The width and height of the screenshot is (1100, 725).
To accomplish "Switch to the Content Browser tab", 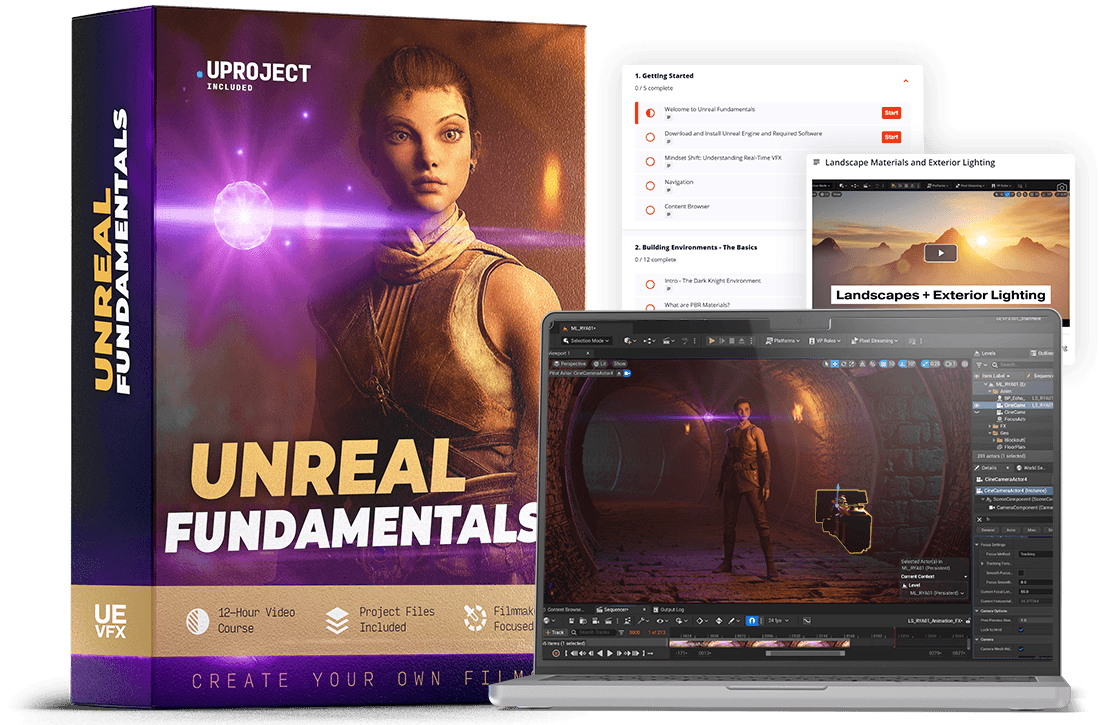I will click(565, 609).
